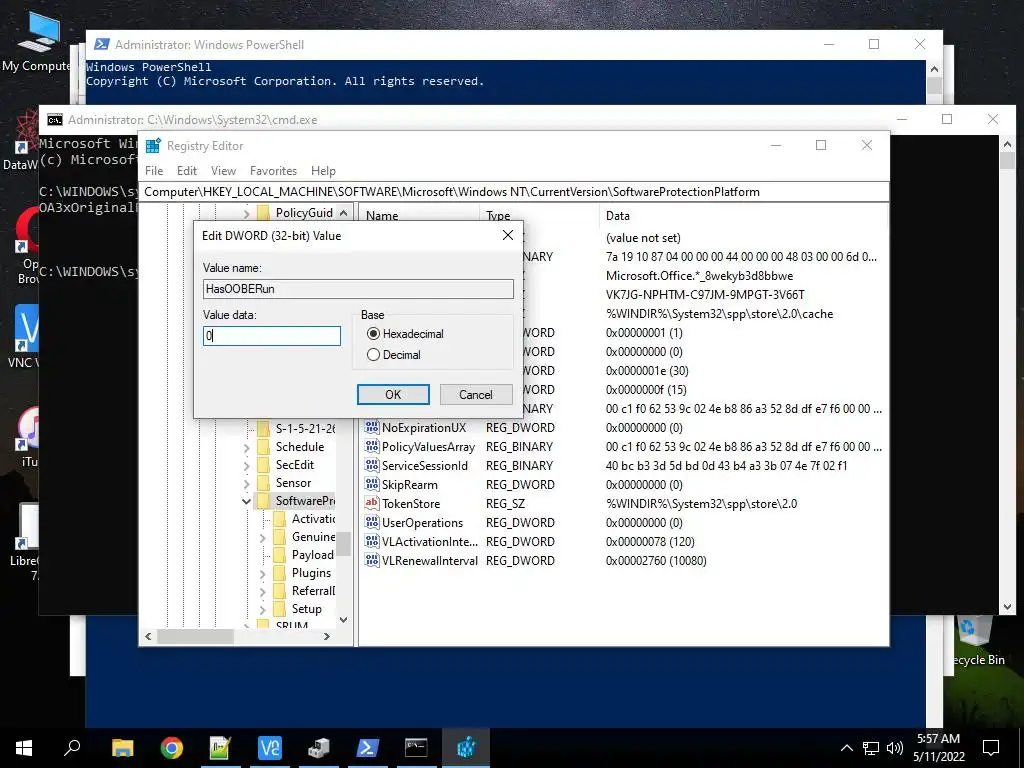Select the Setup folder icon in tree
The image size is (1024, 768).
280,609
